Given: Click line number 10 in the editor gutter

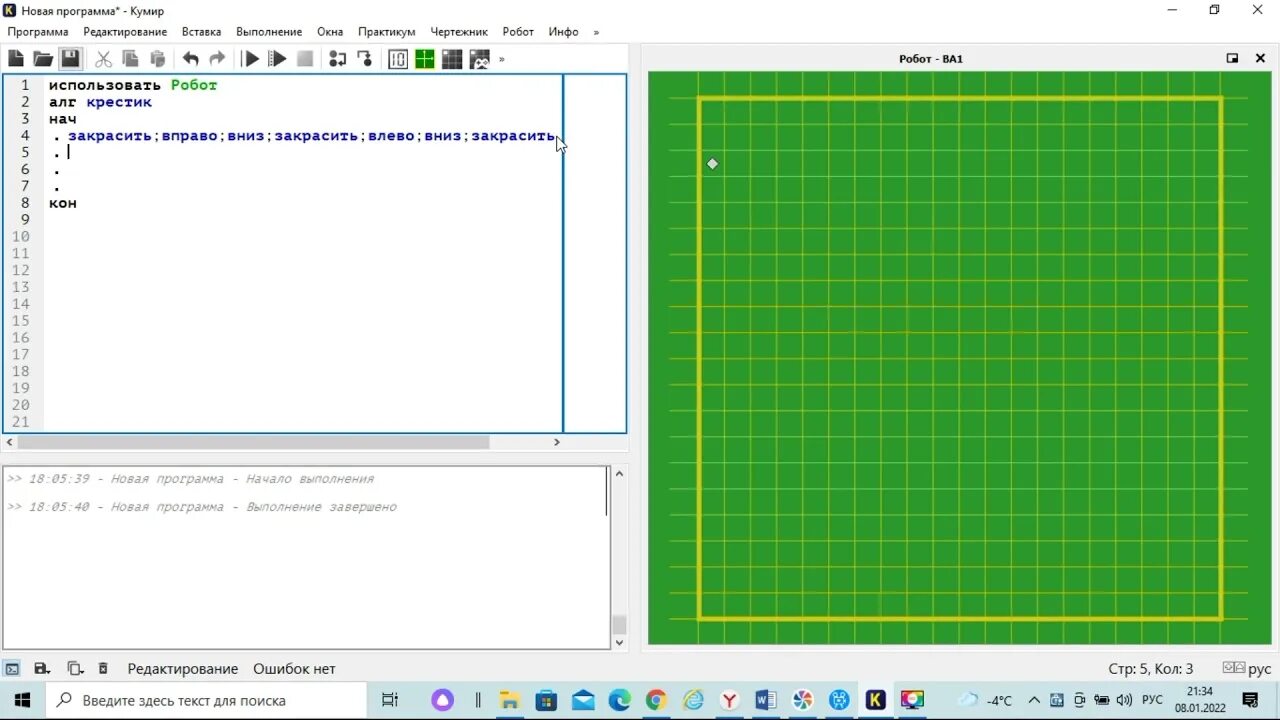Looking at the screenshot, I should tap(21, 237).
